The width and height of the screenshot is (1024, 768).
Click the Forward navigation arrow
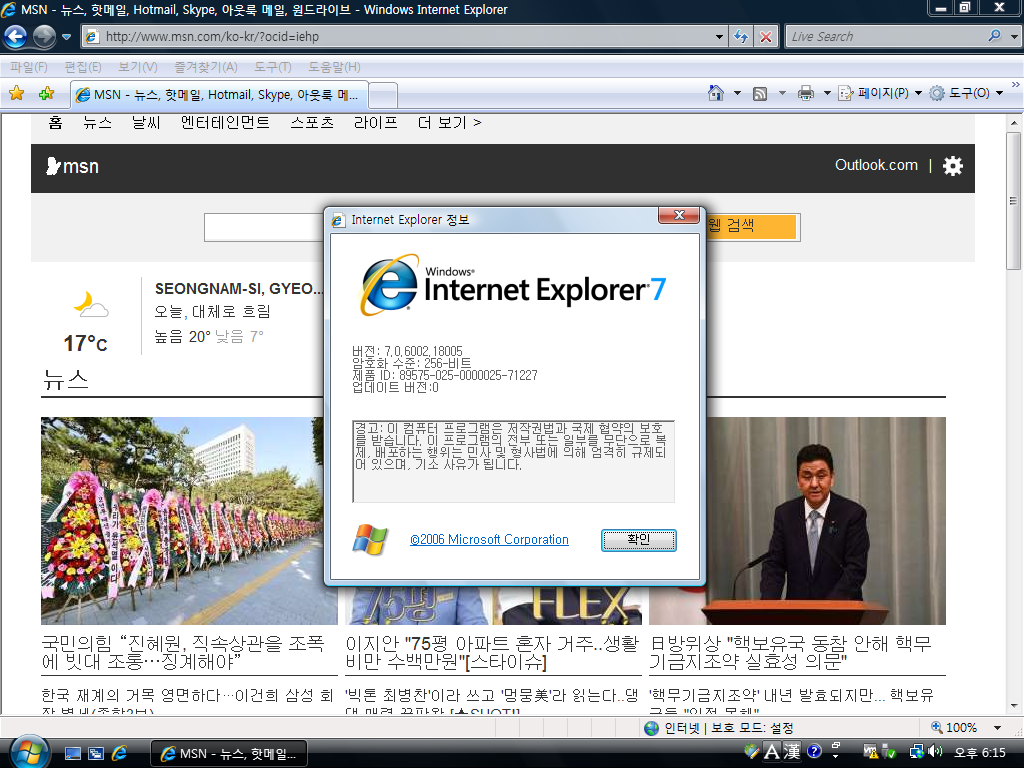pos(44,37)
